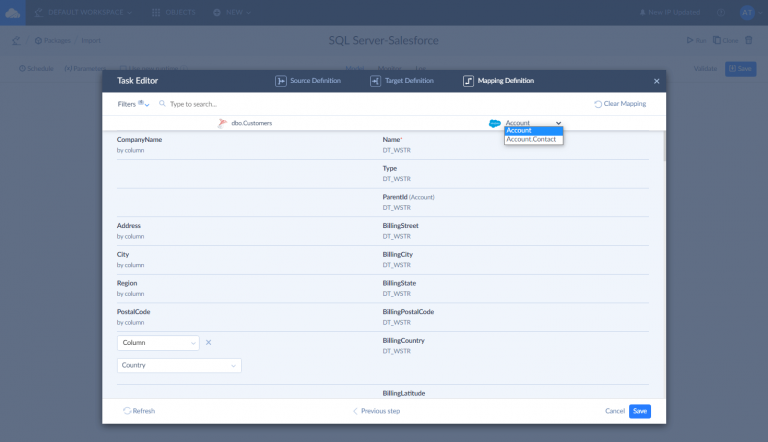Screen dimensions: 768x442
Task: Switch to the Source Definition tab
Action: (x=315, y=80)
